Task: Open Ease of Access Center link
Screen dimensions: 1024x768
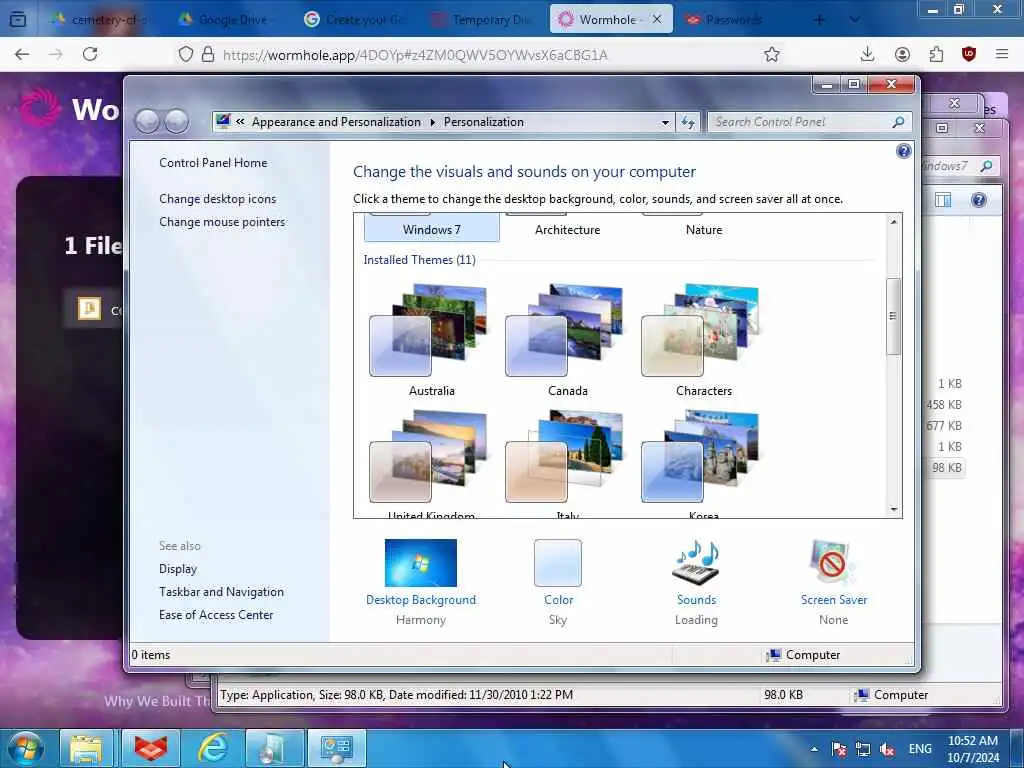Action: [x=216, y=615]
